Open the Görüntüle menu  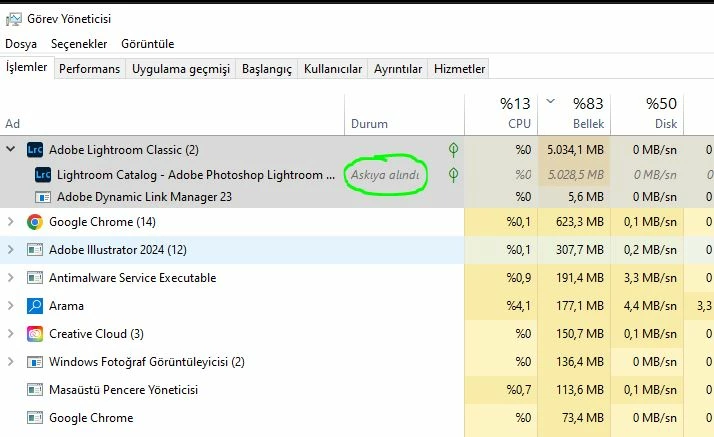coord(148,44)
